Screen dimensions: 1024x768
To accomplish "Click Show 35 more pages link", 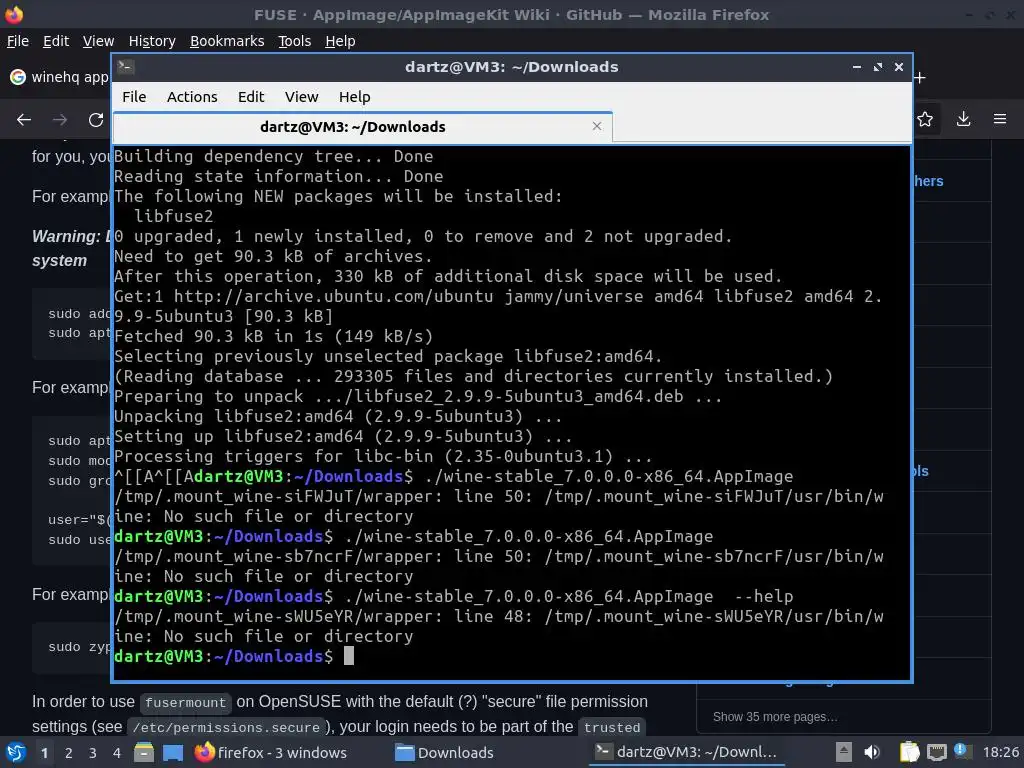I will tap(775, 716).
